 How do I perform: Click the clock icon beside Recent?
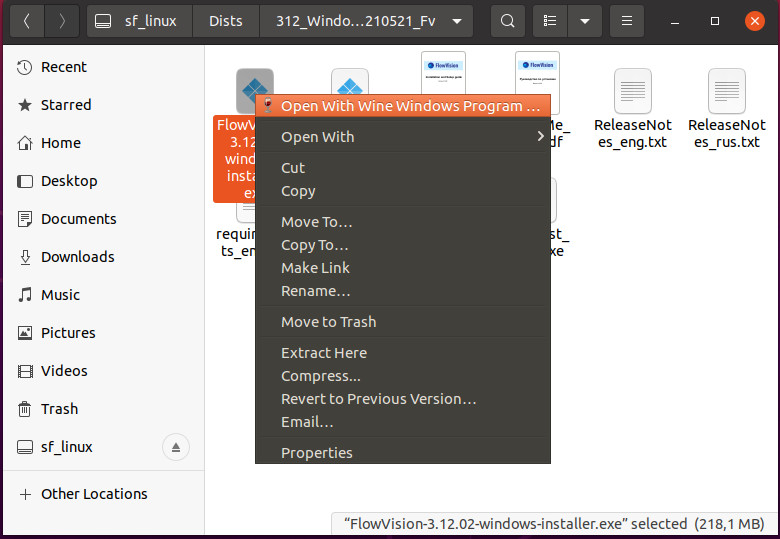click(24, 67)
